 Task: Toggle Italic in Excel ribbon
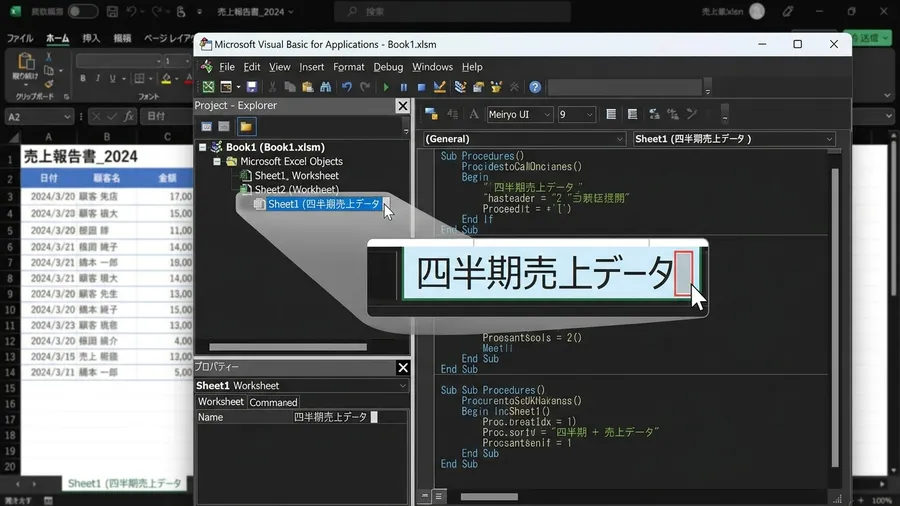pos(98,79)
